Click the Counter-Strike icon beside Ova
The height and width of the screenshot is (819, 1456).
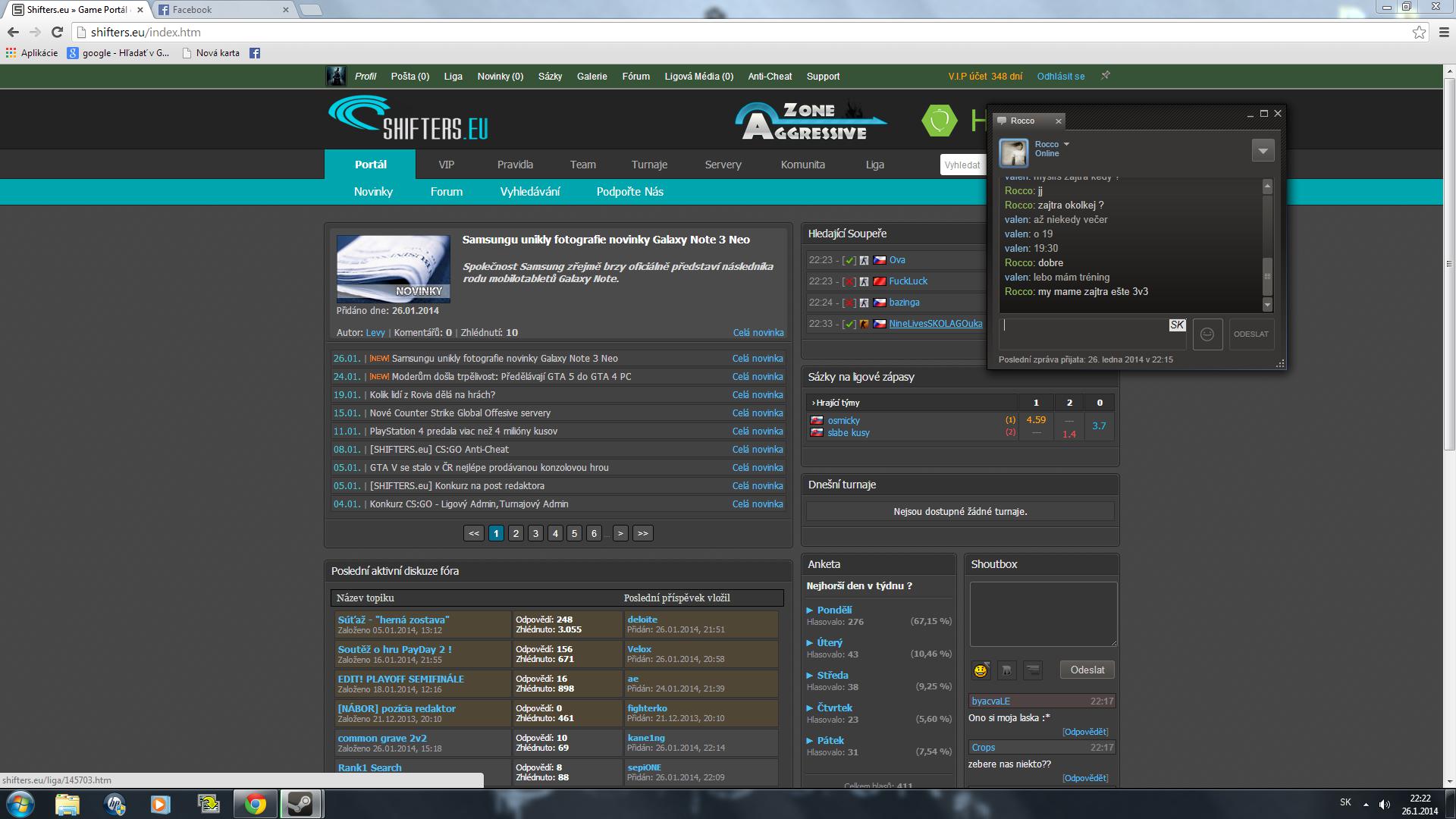pyautogui.click(x=864, y=260)
